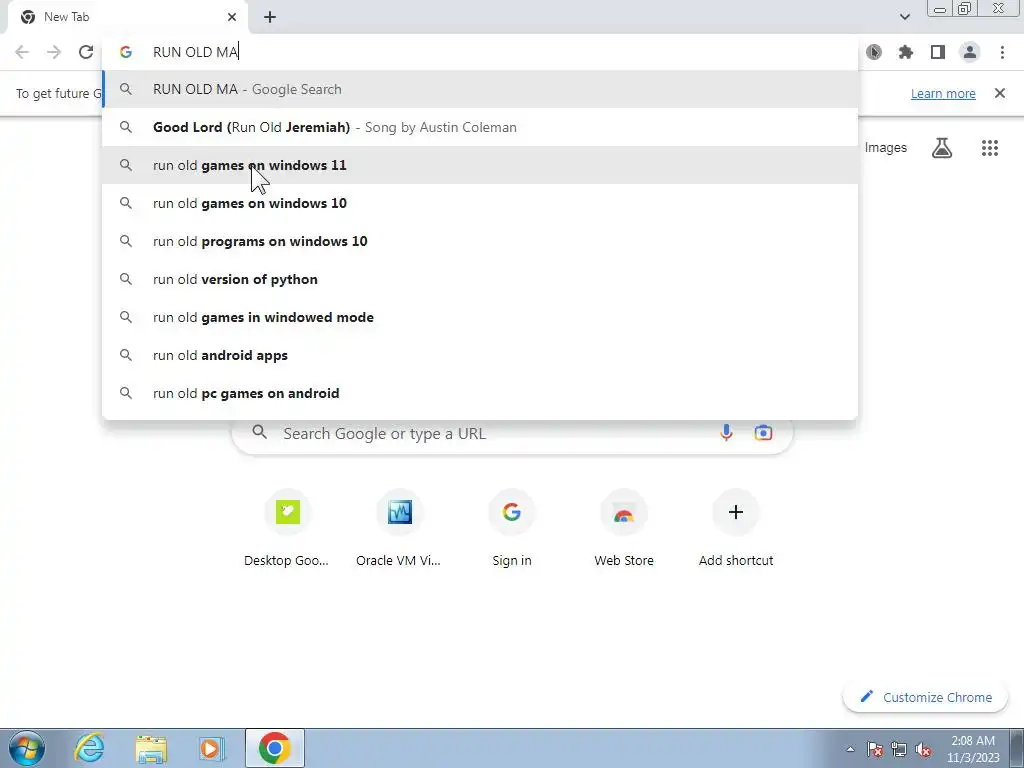Launch Internet Explorer from taskbar
This screenshot has width=1024, height=768.
coord(89,748)
